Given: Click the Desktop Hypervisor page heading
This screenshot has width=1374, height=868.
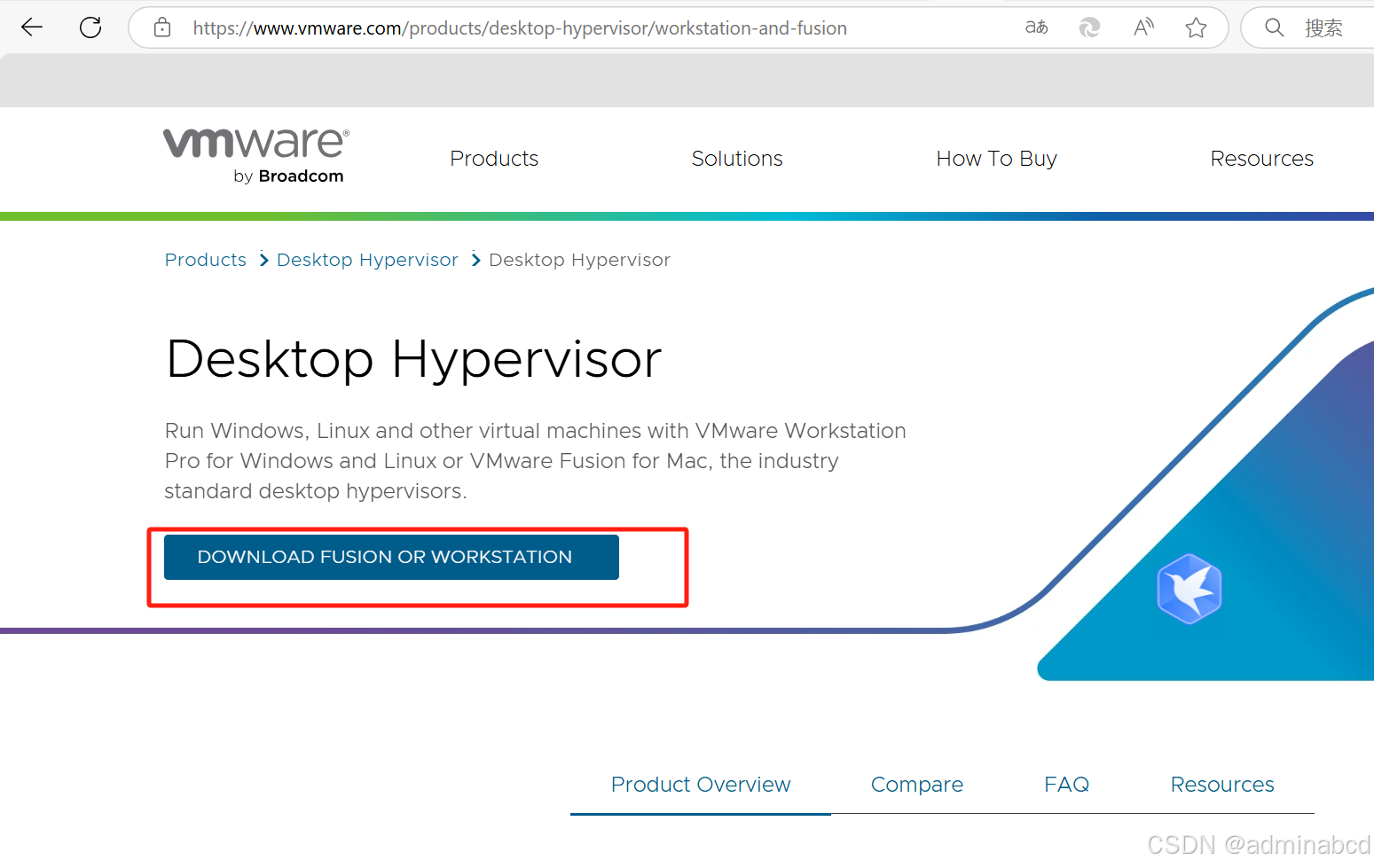Looking at the screenshot, I should click(413, 360).
